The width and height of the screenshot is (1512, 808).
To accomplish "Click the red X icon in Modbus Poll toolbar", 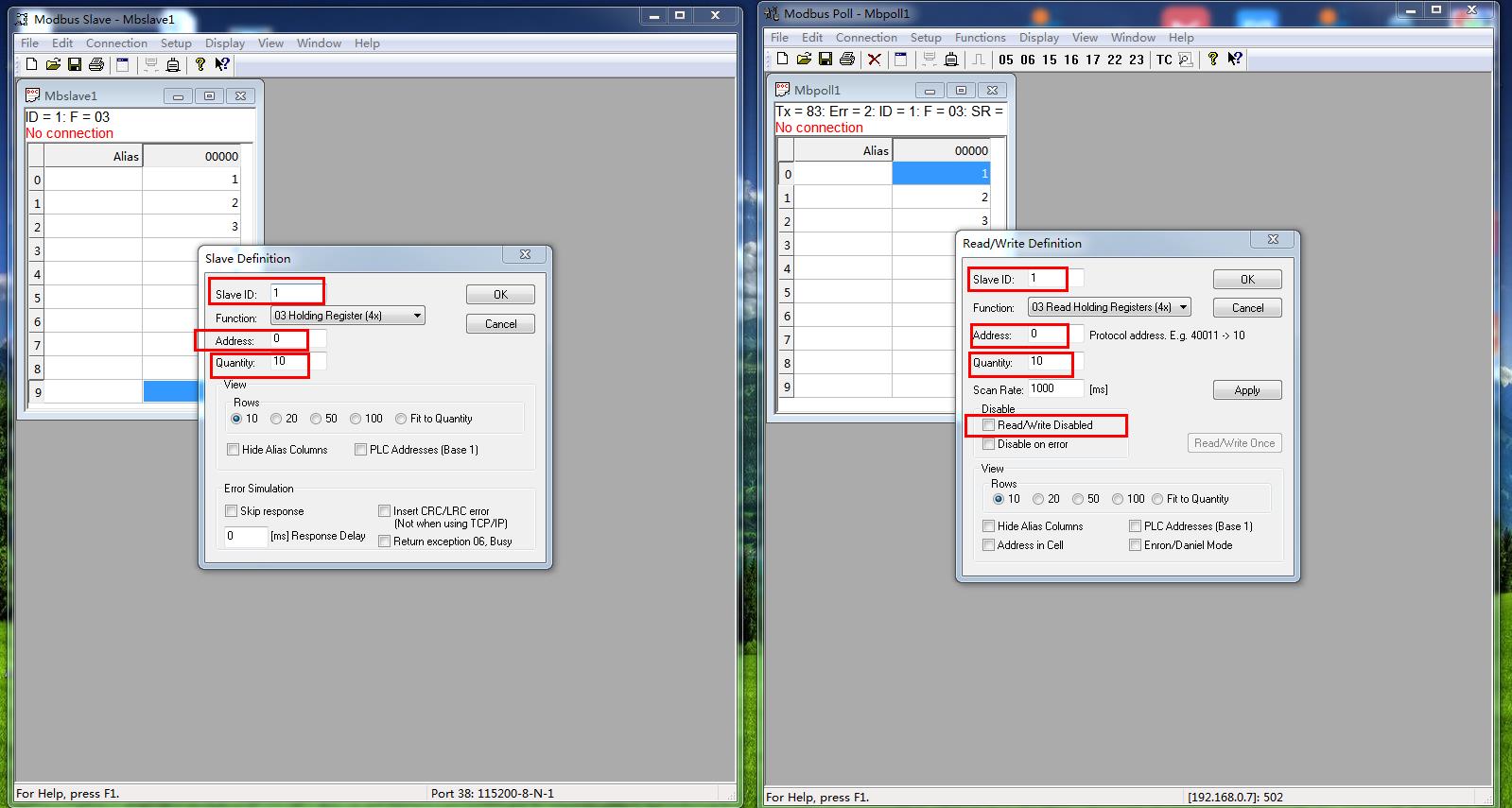I will [875, 59].
